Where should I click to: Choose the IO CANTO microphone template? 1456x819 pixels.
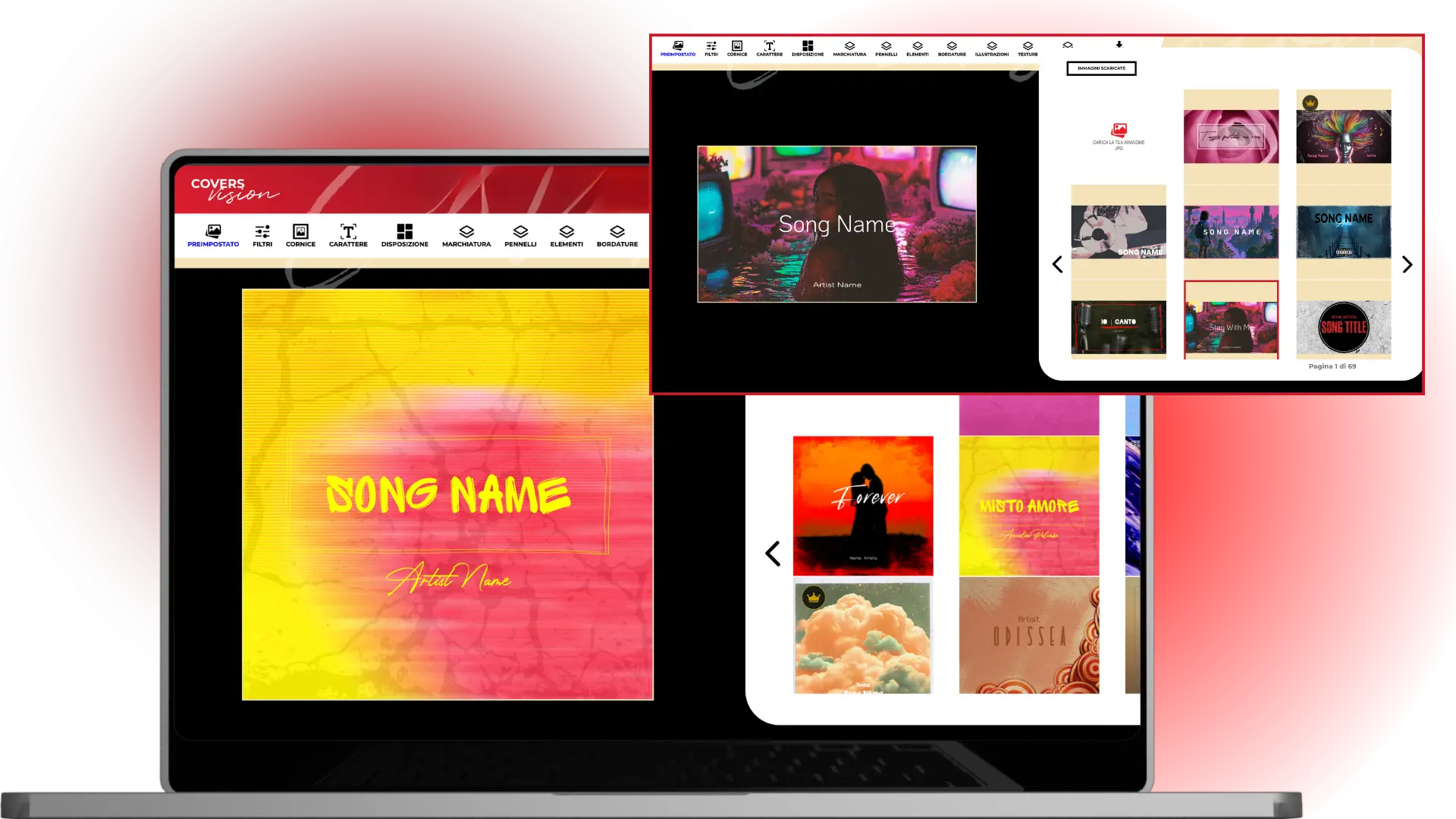point(1119,328)
